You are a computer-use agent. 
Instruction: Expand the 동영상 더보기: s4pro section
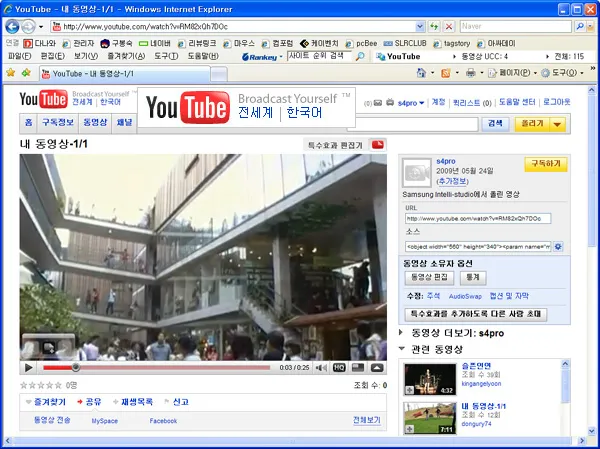click(x=403, y=331)
